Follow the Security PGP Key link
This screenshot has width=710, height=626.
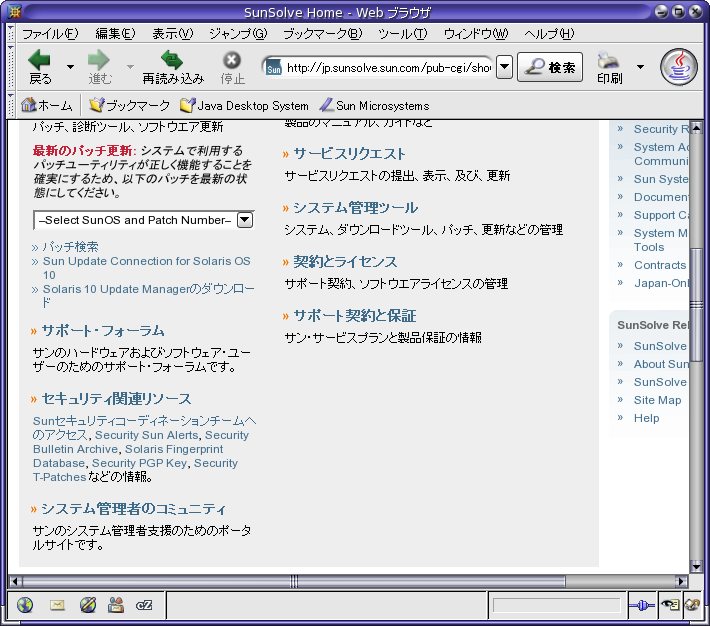(x=139, y=463)
